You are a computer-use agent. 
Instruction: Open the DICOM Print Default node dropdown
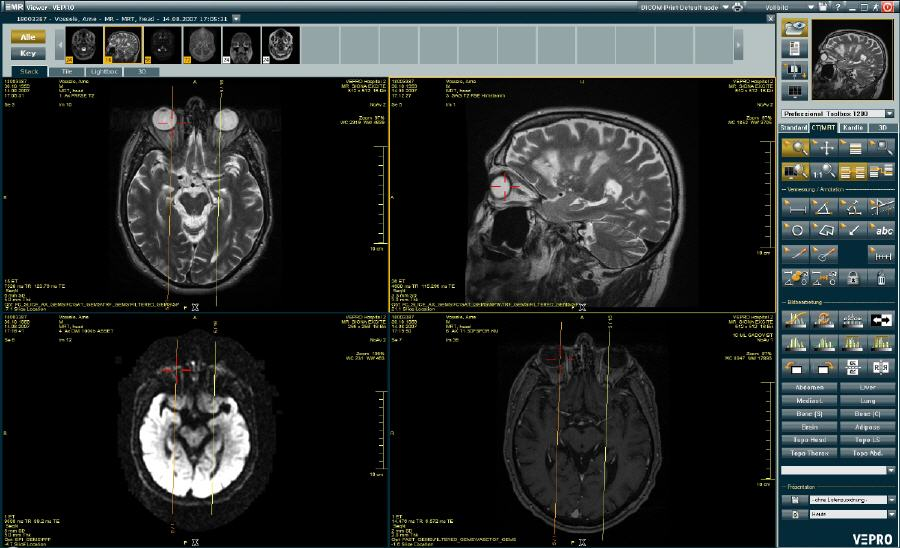[x=726, y=7]
